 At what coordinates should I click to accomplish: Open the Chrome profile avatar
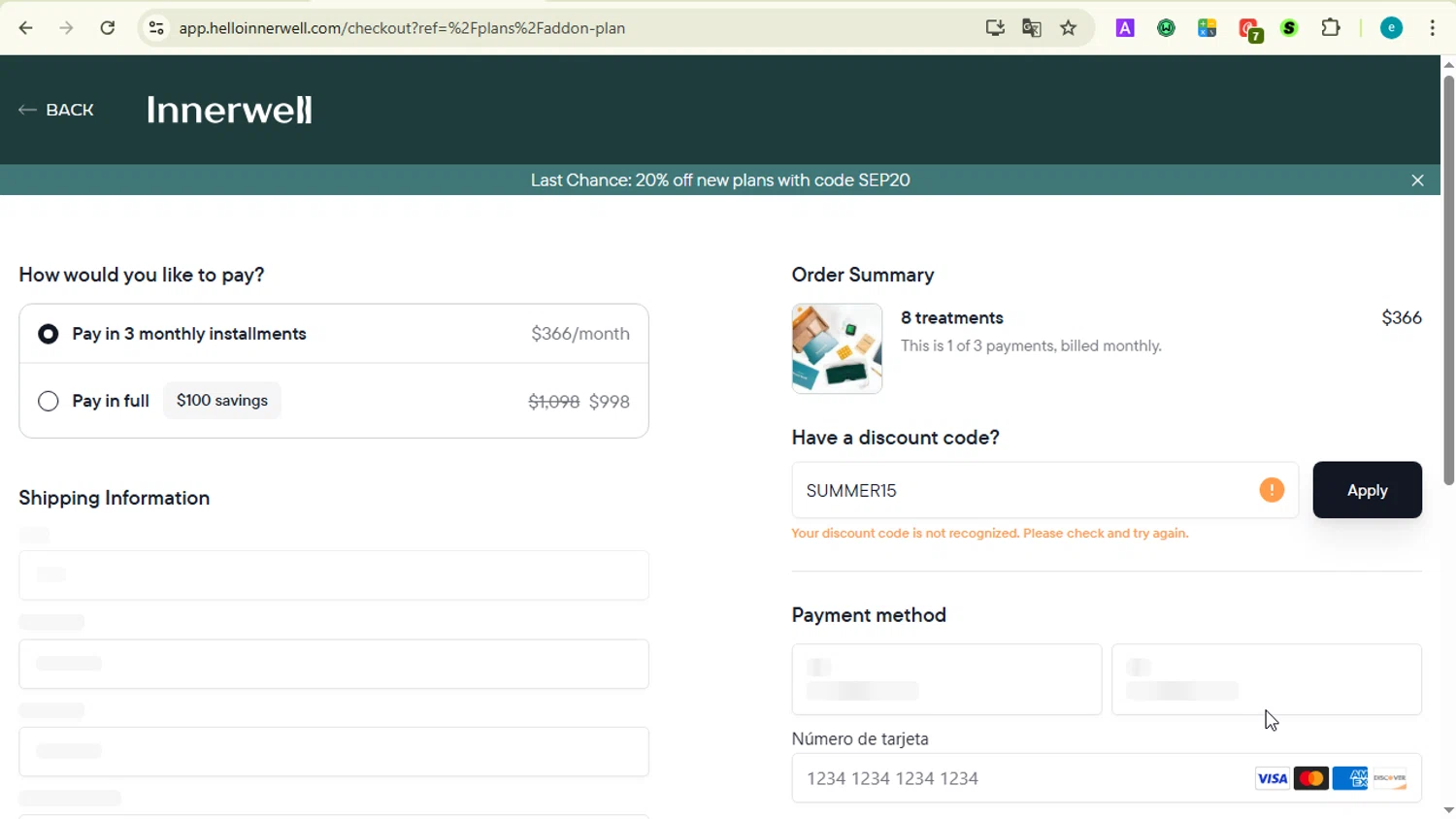tap(1391, 28)
